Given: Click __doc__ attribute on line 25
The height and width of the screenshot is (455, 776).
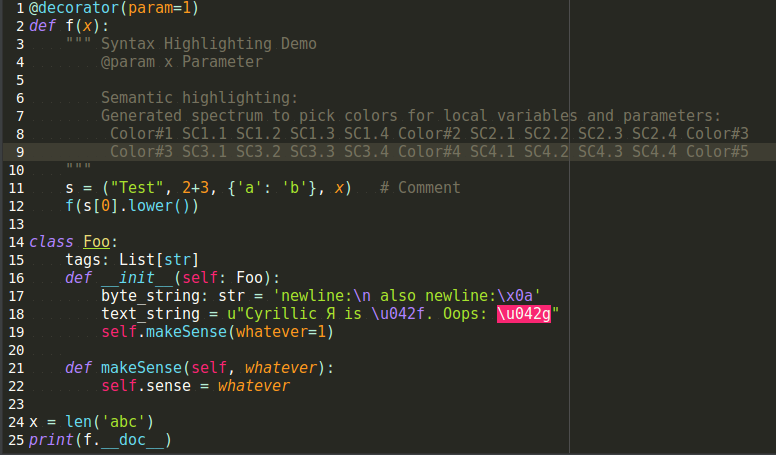Looking at the screenshot, I should pos(132,440).
